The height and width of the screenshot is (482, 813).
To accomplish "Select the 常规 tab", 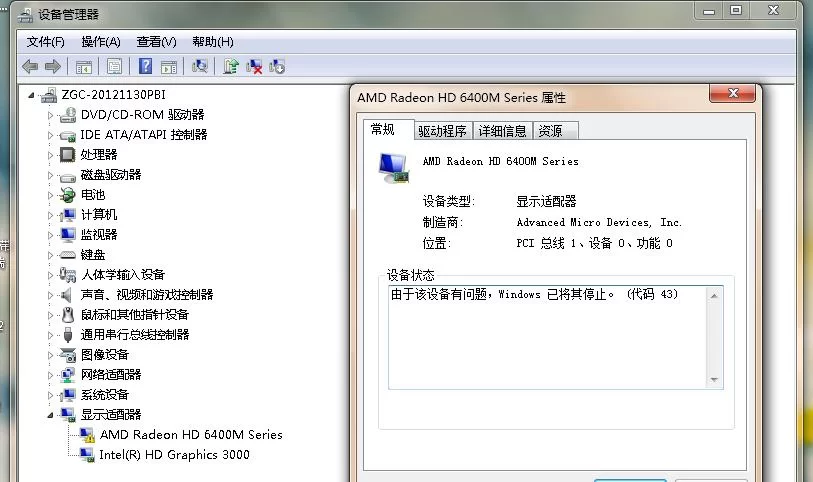I will pos(388,130).
